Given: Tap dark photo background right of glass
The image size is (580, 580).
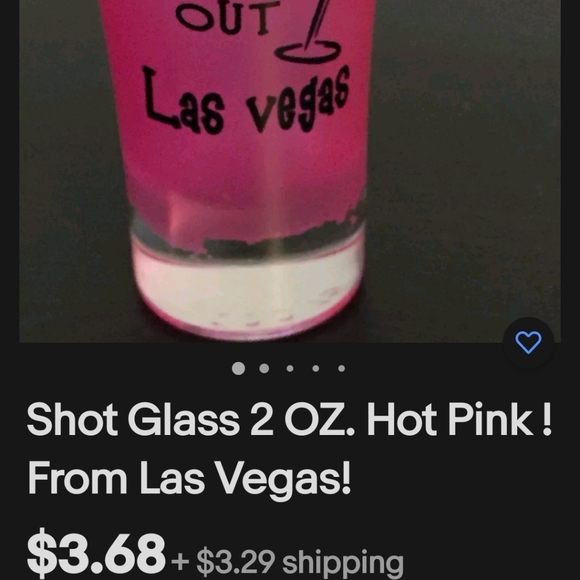Looking at the screenshot, I should [x=466, y=166].
